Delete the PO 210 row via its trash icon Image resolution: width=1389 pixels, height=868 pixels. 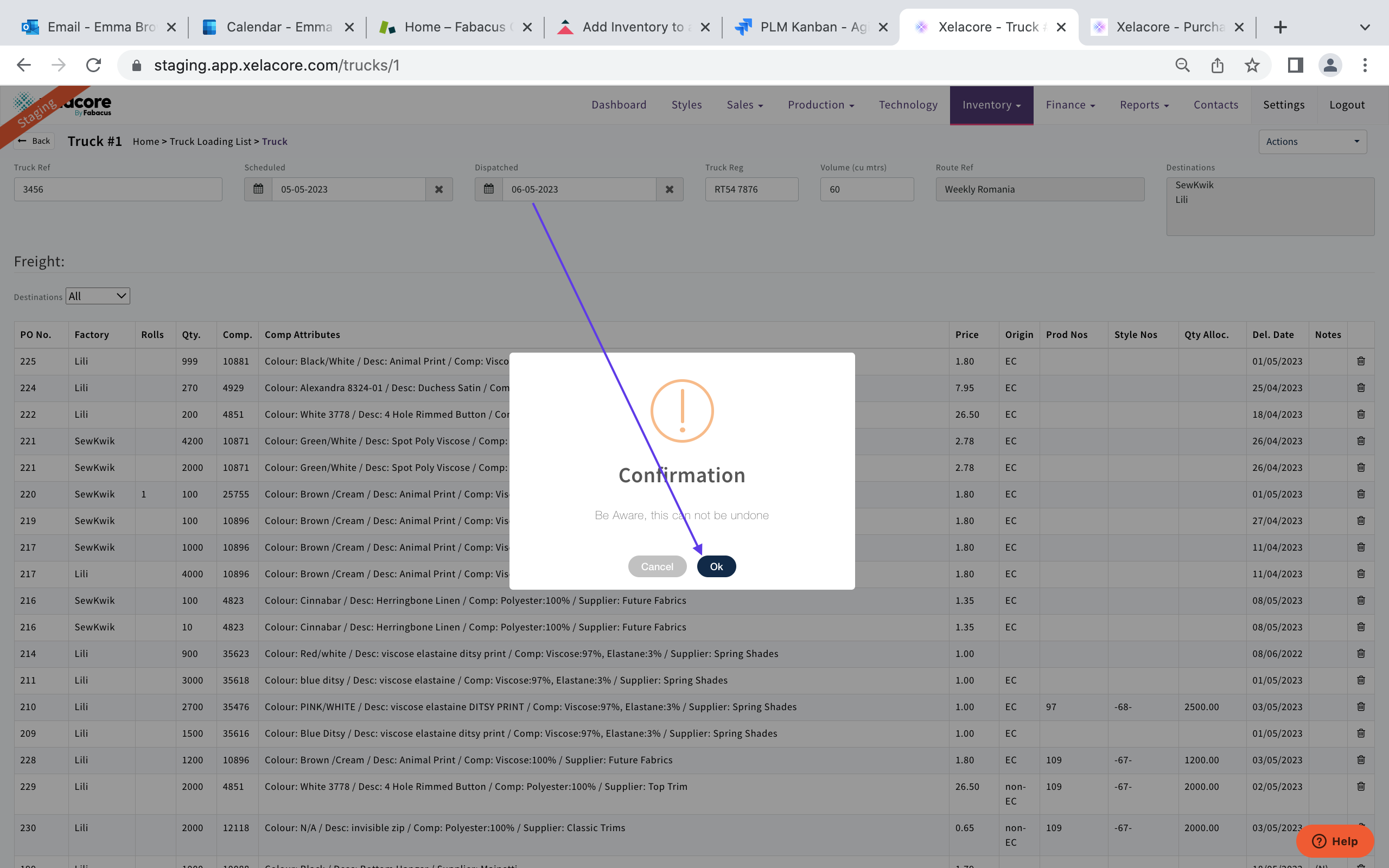click(1360, 707)
